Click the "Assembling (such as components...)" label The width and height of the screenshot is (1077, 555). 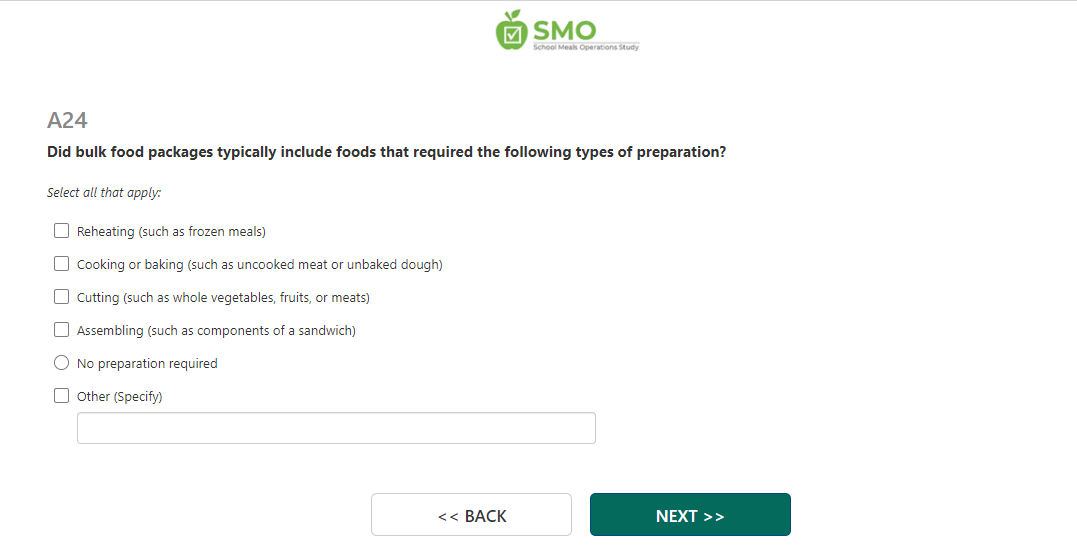[216, 331]
